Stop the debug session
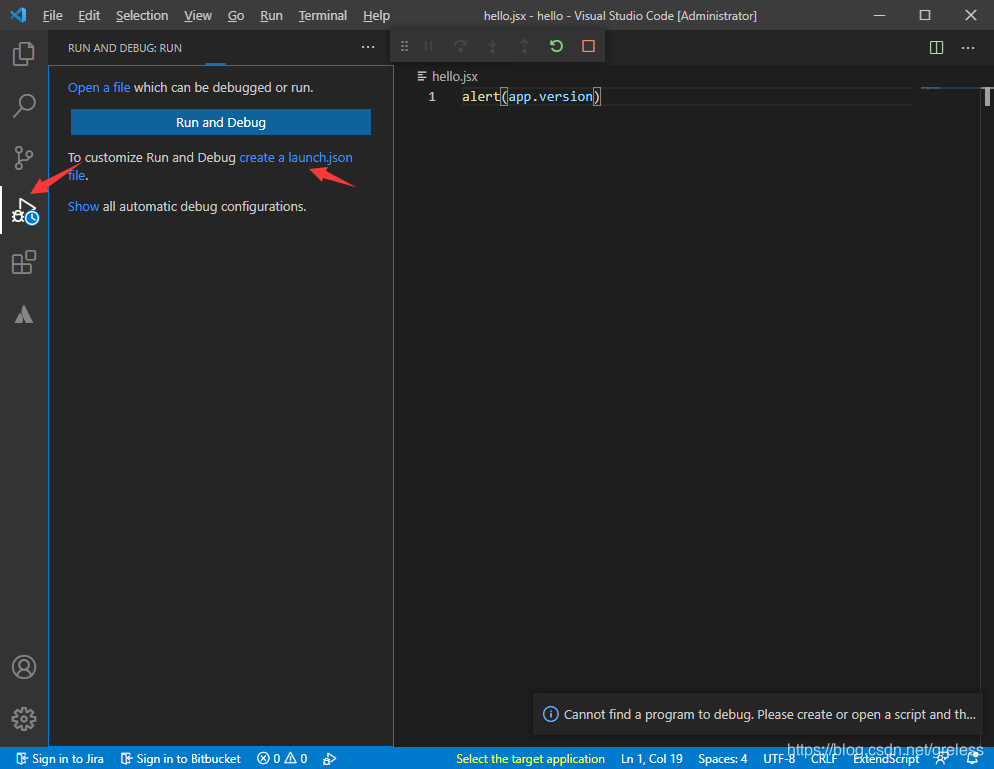 point(588,46)
